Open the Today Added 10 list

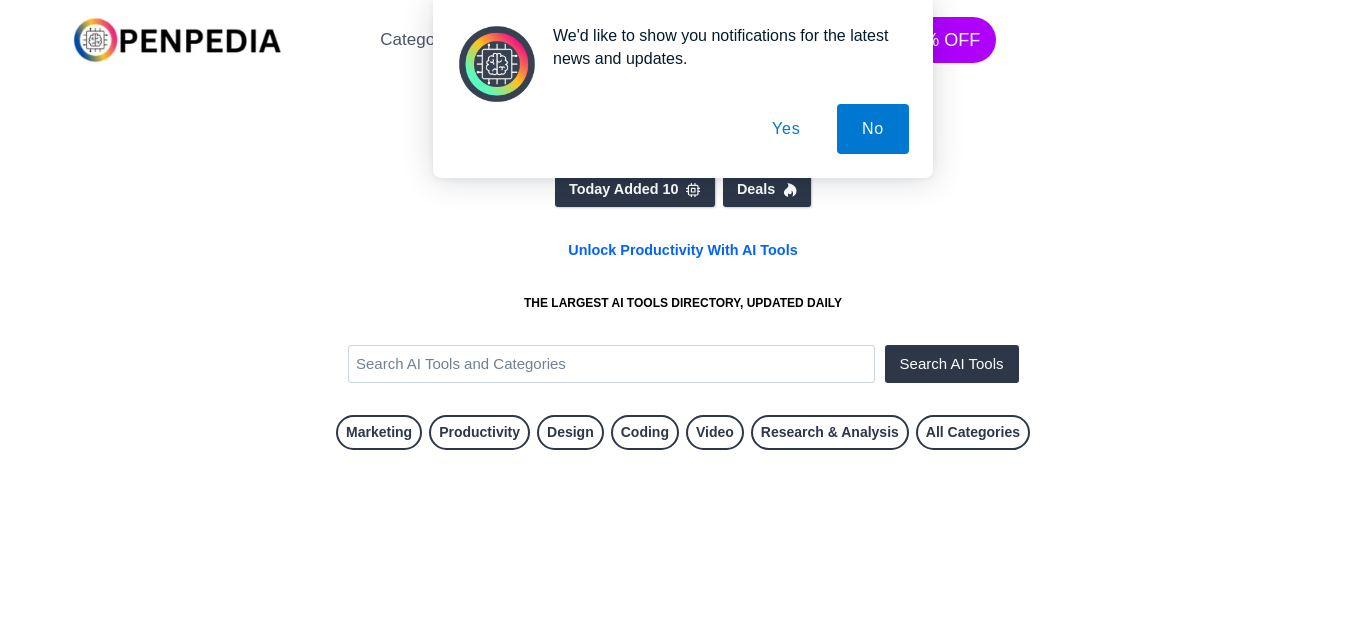(x=635, y=189)
